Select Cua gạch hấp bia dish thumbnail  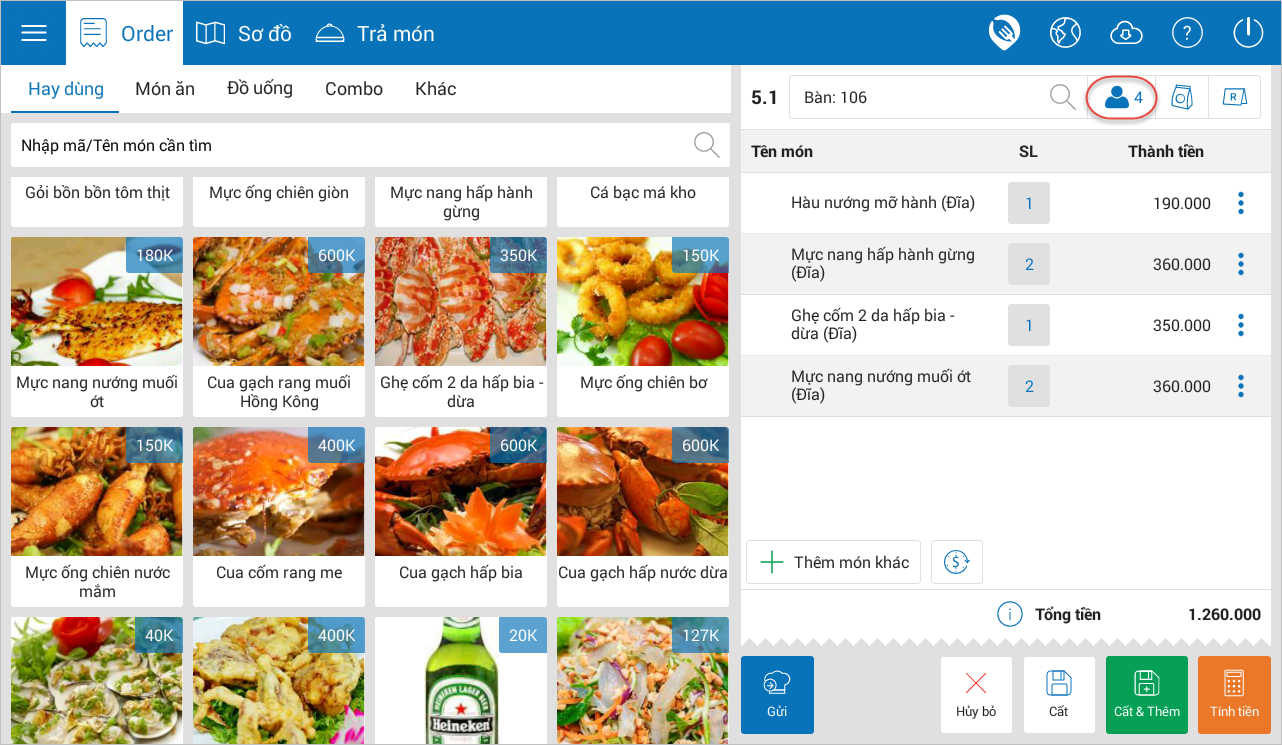click(460, 492)
